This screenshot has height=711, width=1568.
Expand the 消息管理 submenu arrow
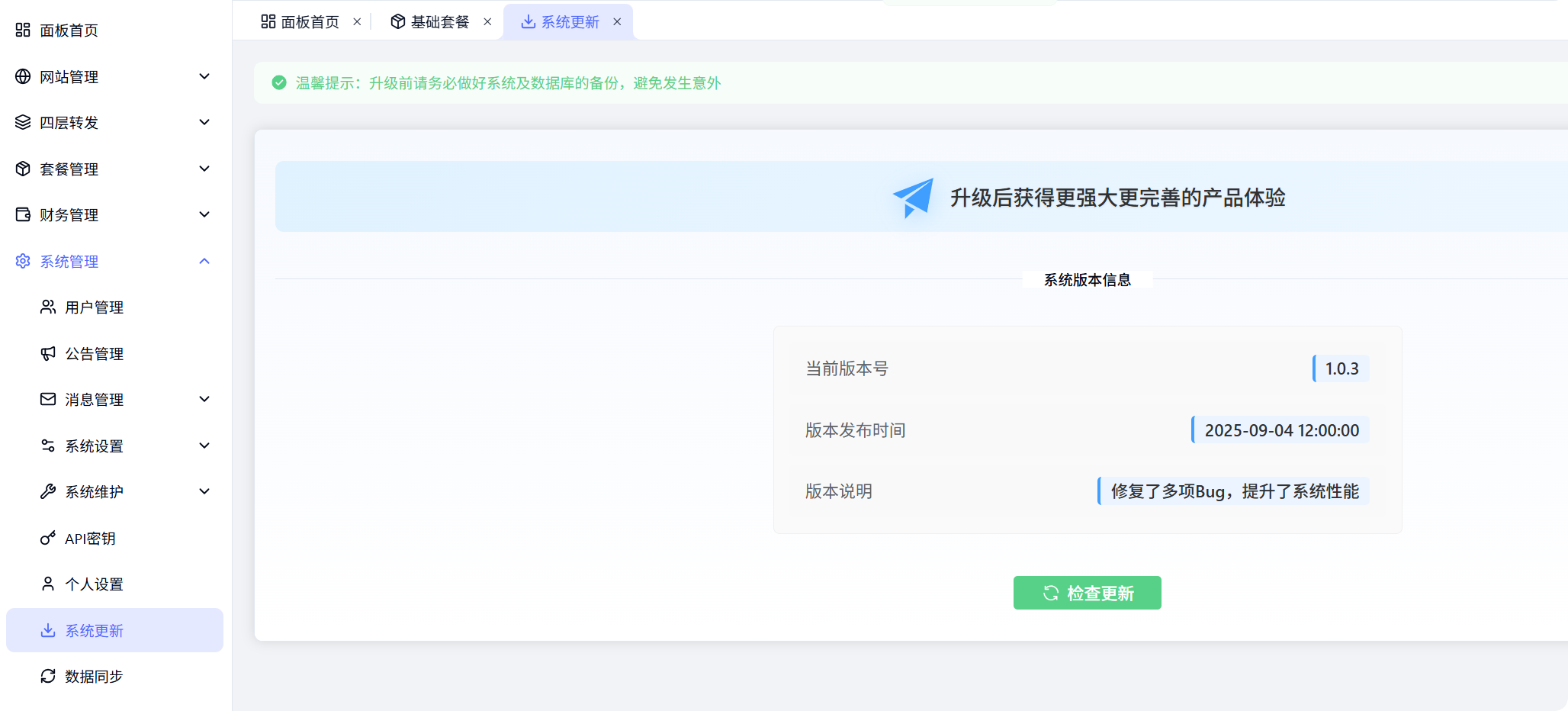tap(204, 399)
